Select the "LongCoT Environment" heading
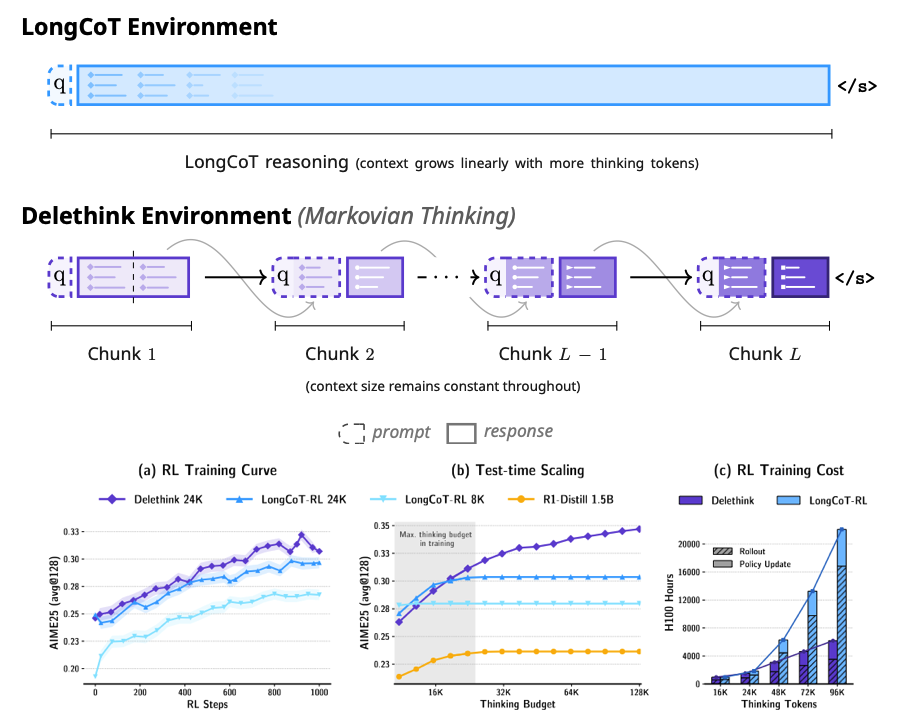The image size is (910, 727). coord(149,27)
